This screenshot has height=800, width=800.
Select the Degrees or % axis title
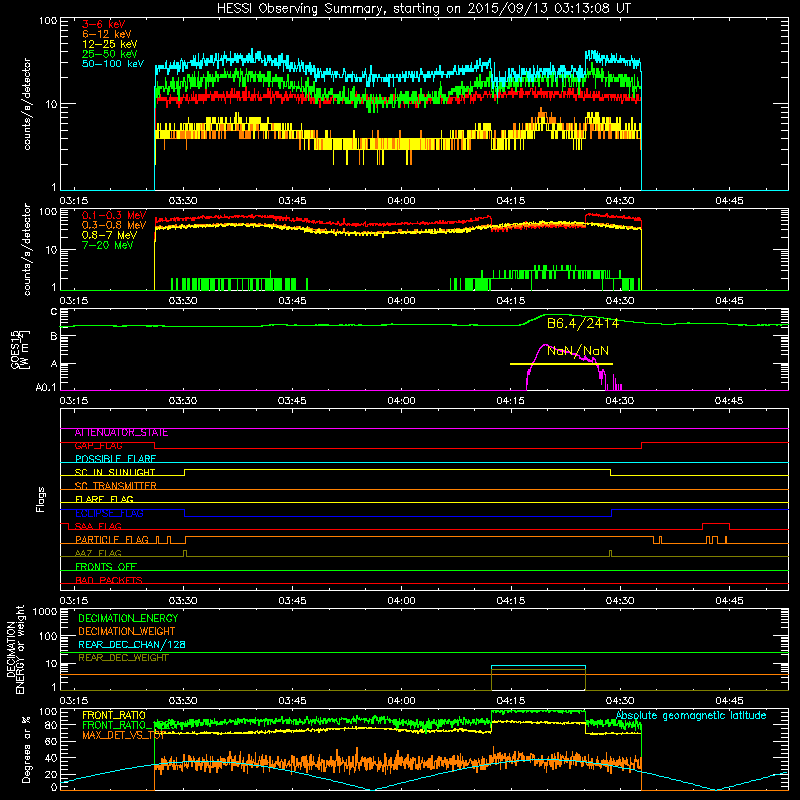click(26, 749)
